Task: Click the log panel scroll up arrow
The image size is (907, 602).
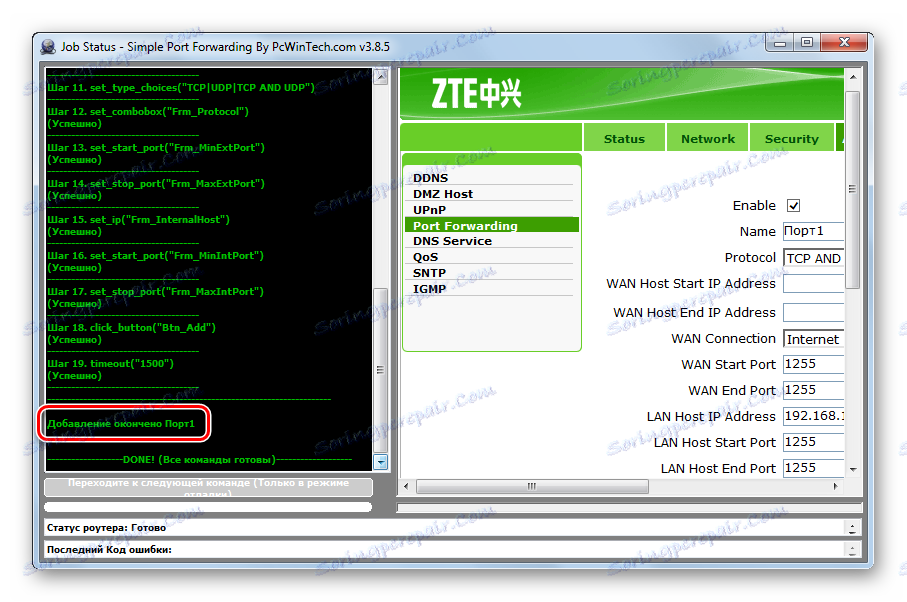Action: pos(381,76)
